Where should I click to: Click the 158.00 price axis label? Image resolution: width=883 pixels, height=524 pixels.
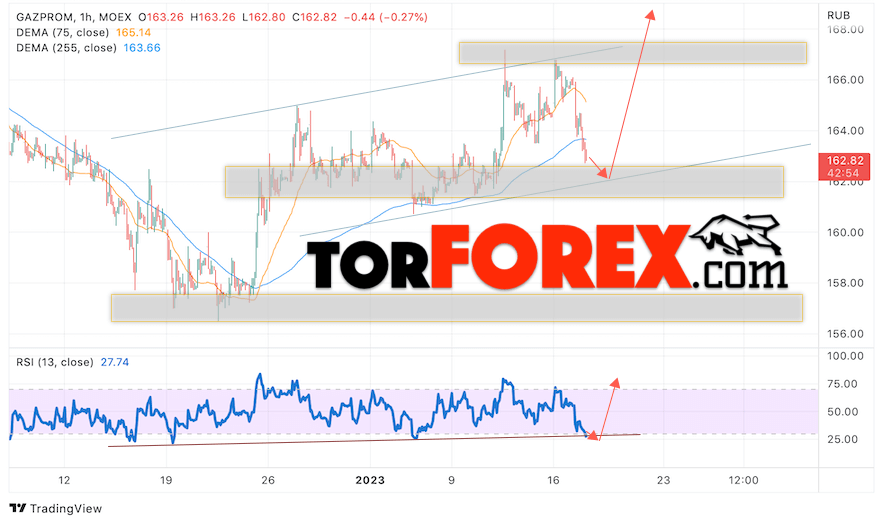[x=845, y=283]
